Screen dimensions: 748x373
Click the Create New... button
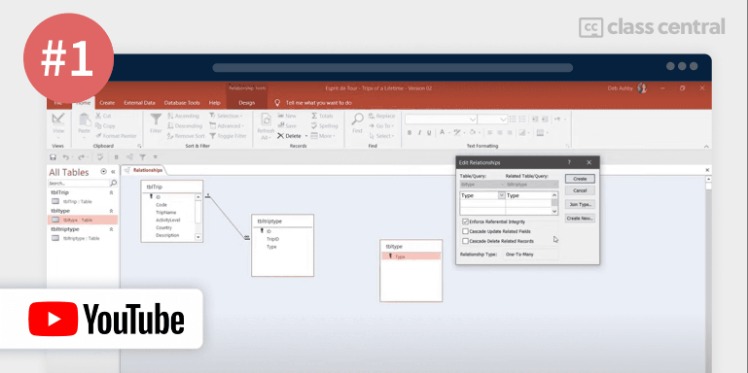[580, 218]
